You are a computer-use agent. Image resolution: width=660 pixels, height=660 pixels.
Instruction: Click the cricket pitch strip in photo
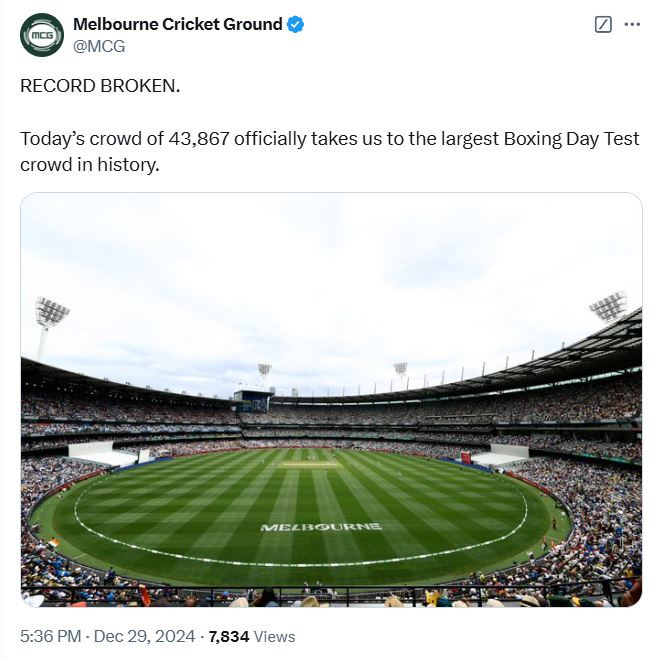click(310, 464)
